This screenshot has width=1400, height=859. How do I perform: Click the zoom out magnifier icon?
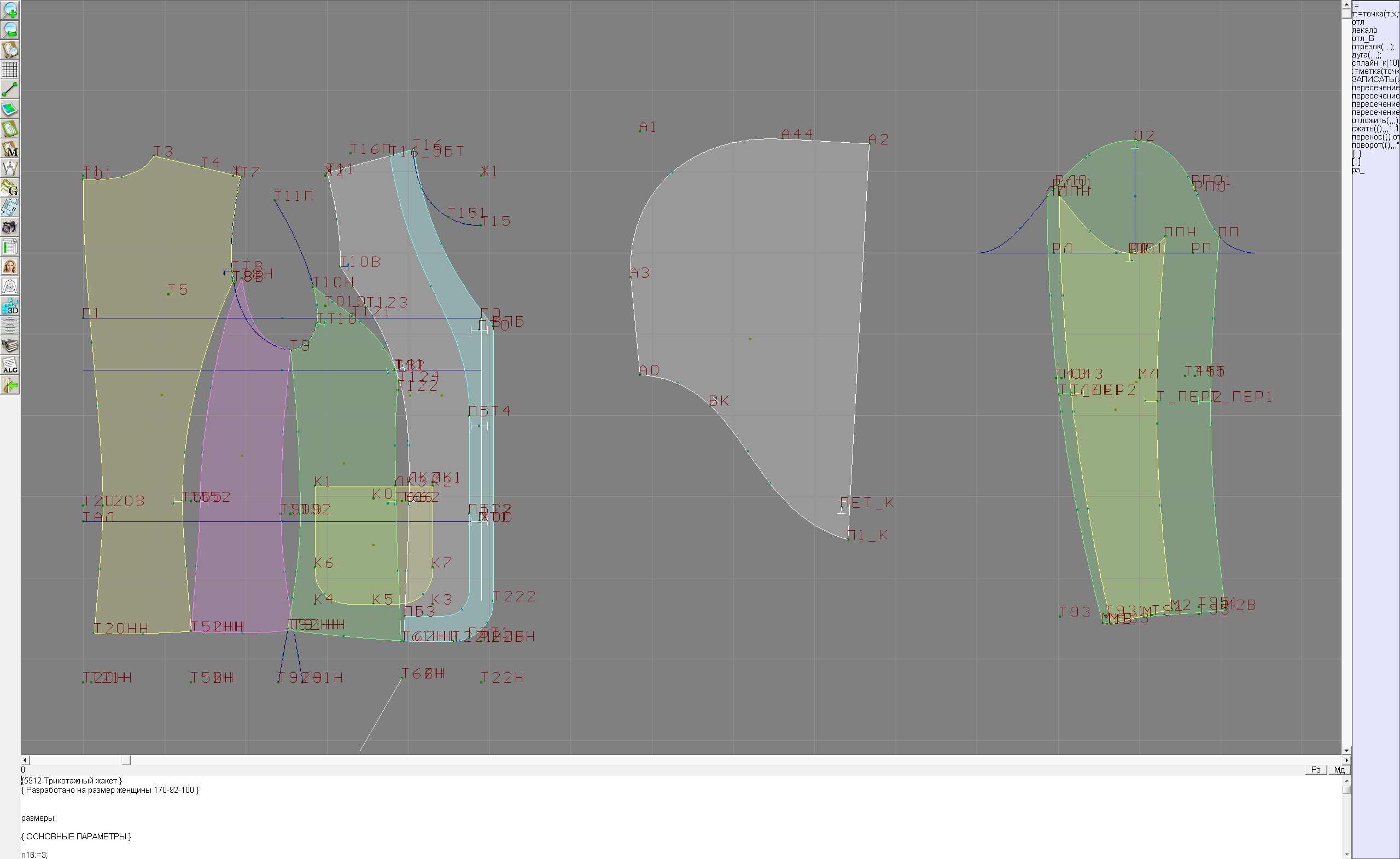10,30
